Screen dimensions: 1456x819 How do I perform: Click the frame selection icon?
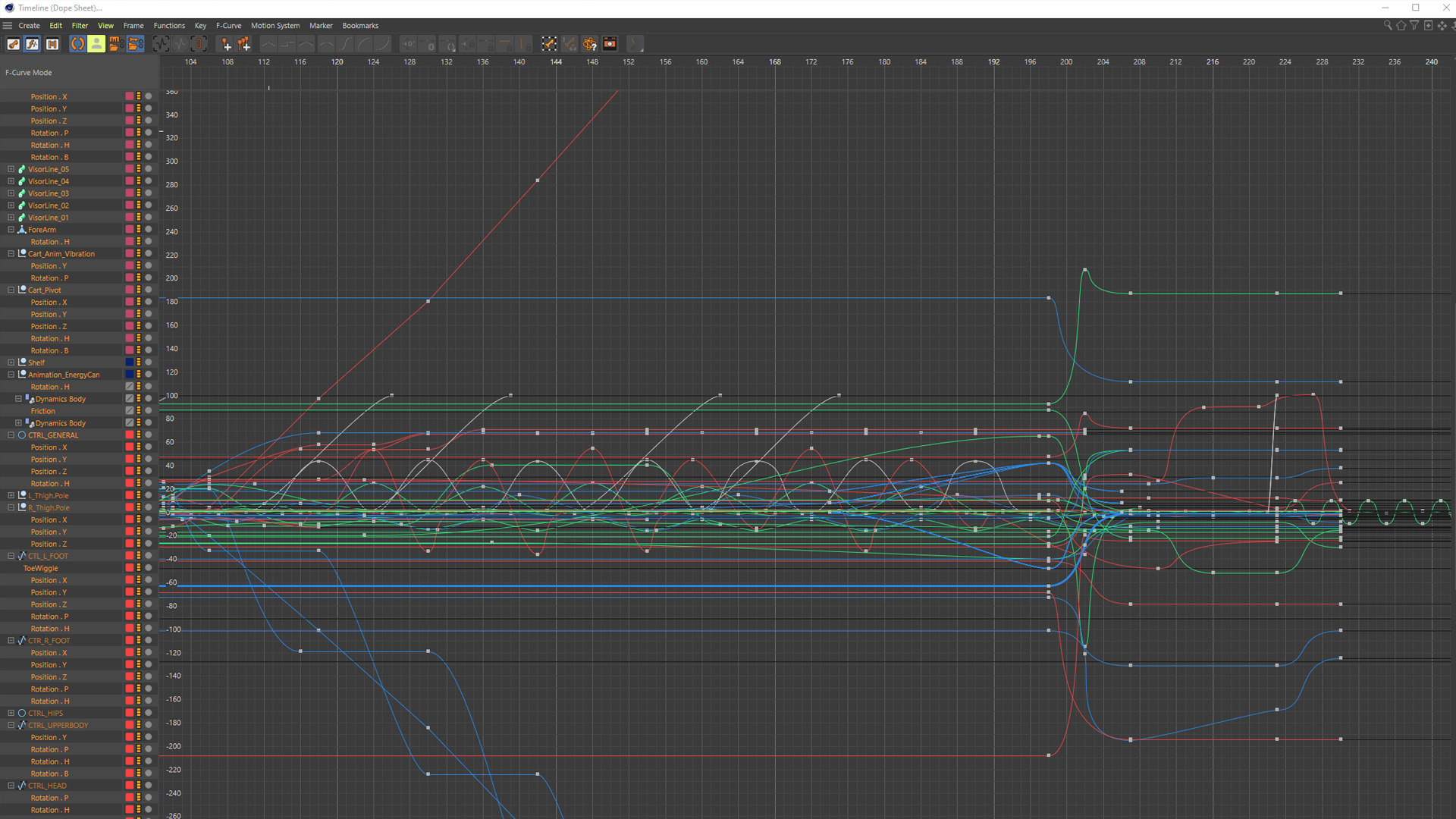click(199, 44)
